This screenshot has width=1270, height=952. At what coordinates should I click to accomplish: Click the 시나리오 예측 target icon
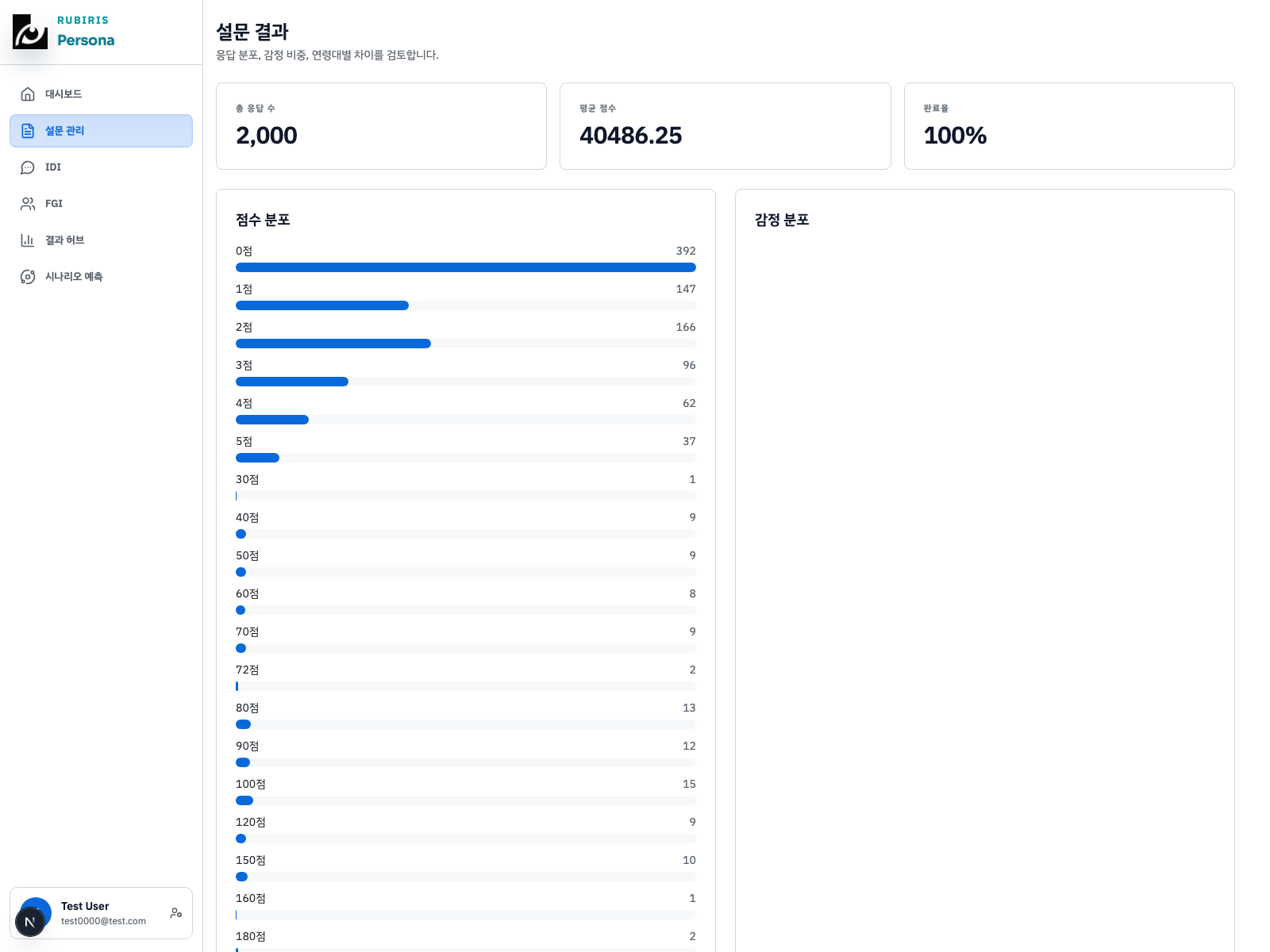[28, 277]
